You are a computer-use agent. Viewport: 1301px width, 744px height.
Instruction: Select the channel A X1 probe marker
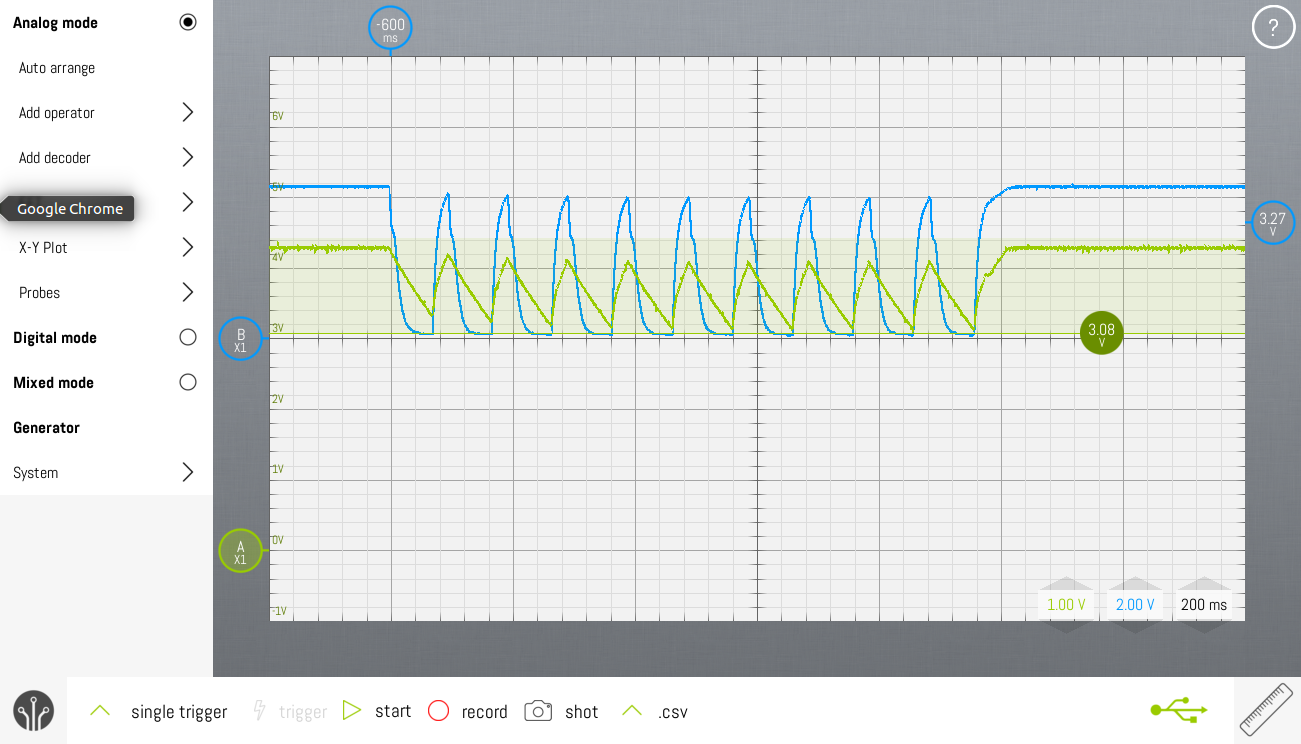coord(240,551)
